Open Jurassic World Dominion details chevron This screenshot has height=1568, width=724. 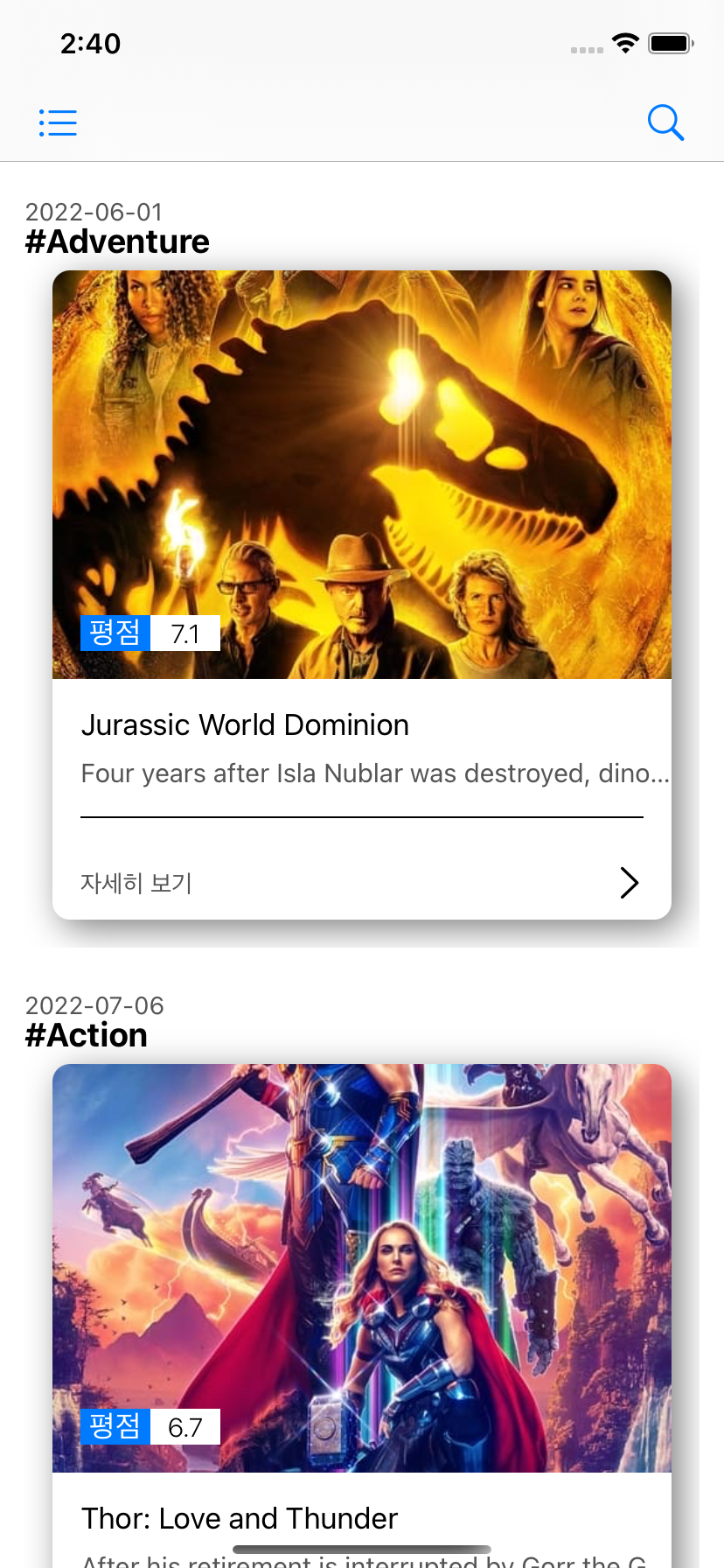point(630,882)
